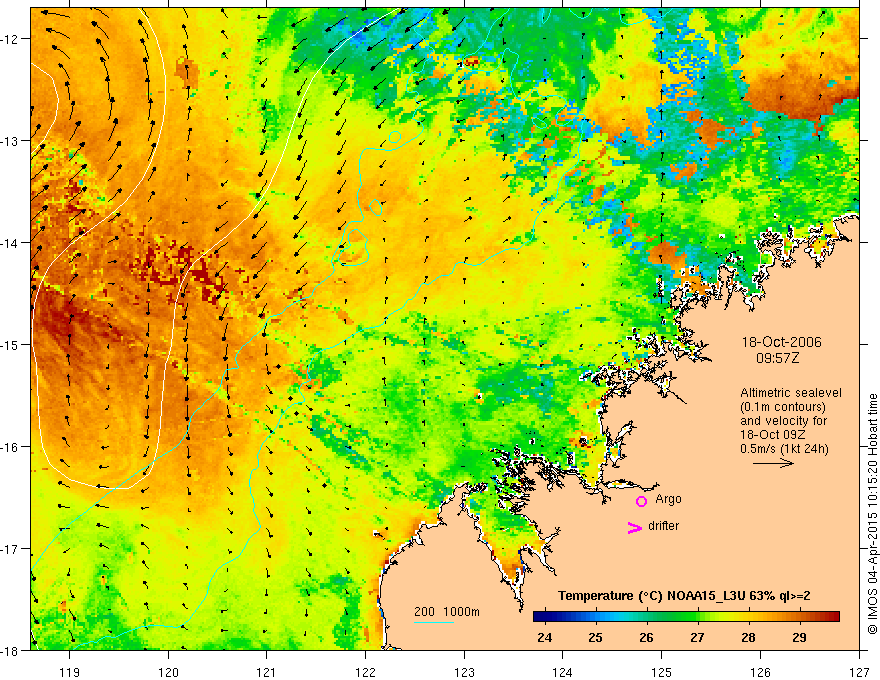Click the magenta drifter arrowhead legend marker
880x680 pixels.
(x=635, y=527)
